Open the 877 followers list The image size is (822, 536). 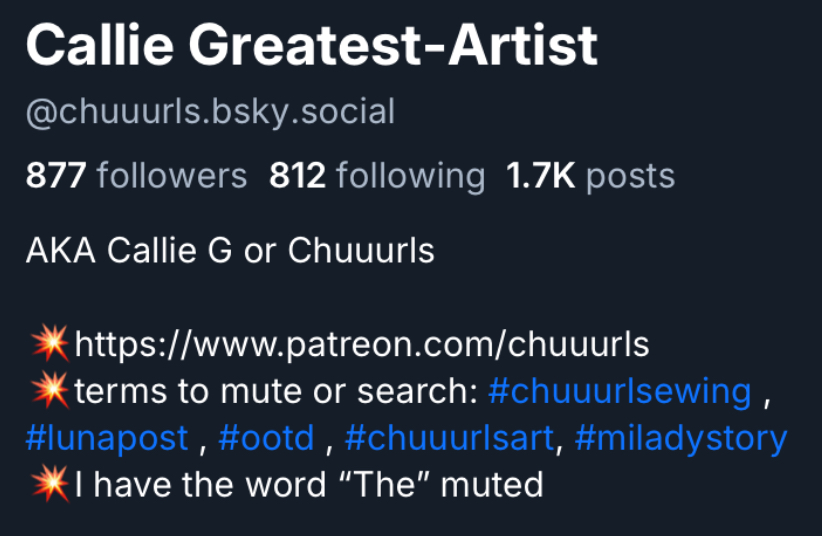point(136,177)
